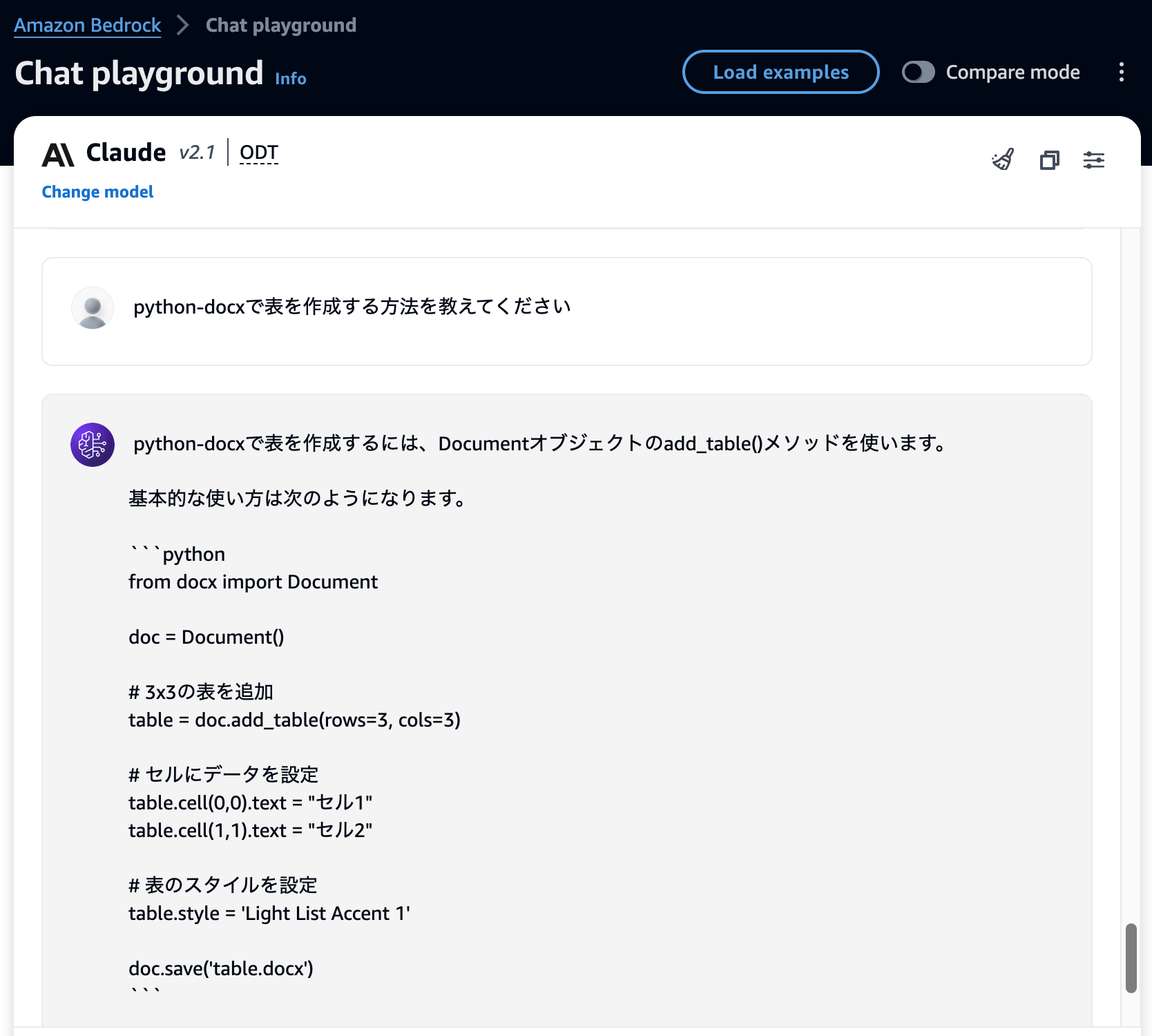Open the vertical three-dot options menu
The height and width of the screenshot is (1036, 1152).
(x=1122, y=72)
